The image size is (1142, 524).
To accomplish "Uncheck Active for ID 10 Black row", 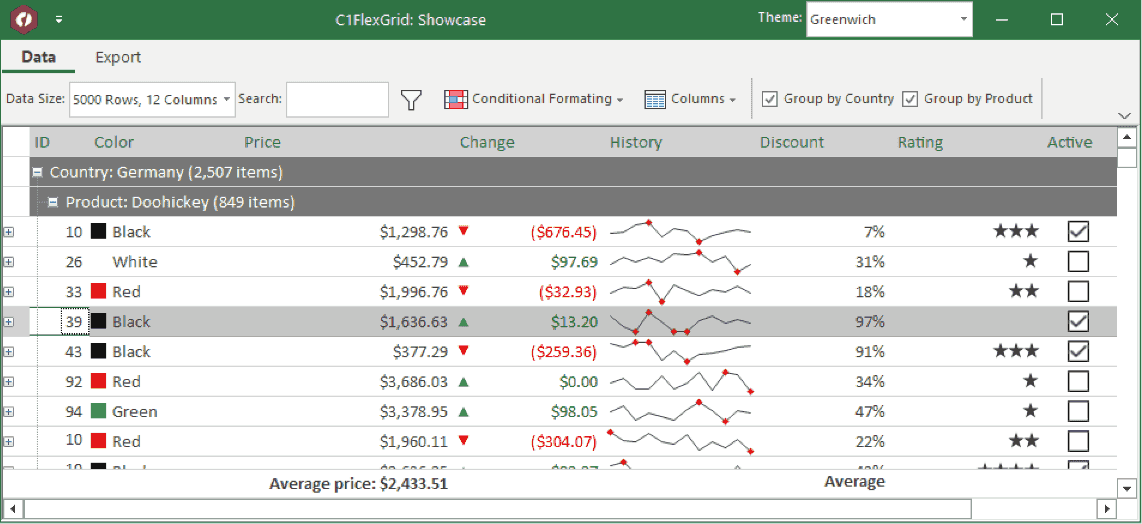I will (x=1078, y=232).
